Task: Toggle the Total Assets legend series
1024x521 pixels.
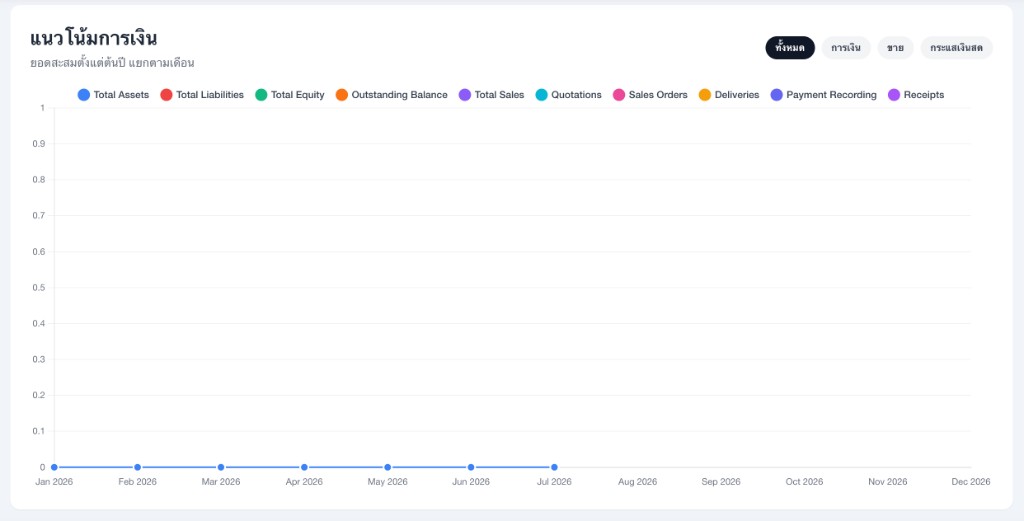Action: (113, 95)
